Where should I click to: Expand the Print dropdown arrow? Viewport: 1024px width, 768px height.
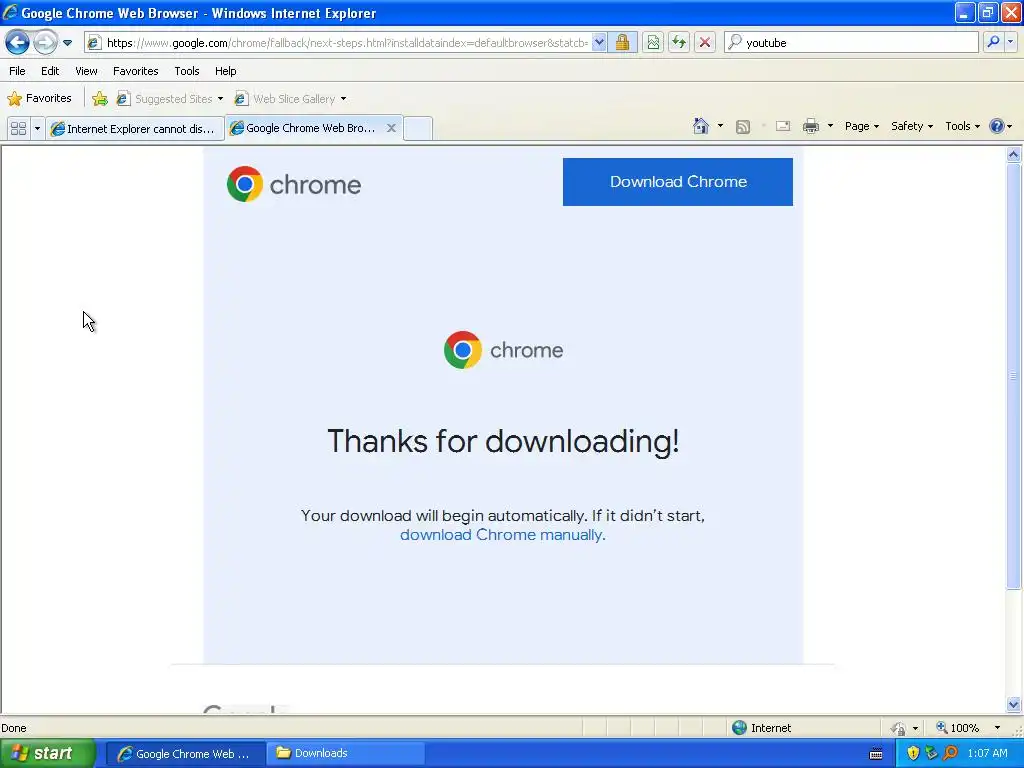click(830, 126)
